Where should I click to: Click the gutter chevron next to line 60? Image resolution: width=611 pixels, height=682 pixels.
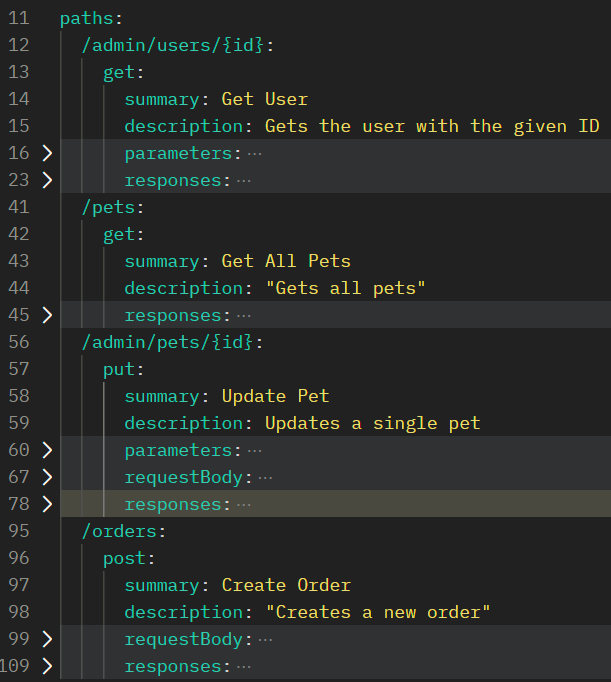pos(46,450)
